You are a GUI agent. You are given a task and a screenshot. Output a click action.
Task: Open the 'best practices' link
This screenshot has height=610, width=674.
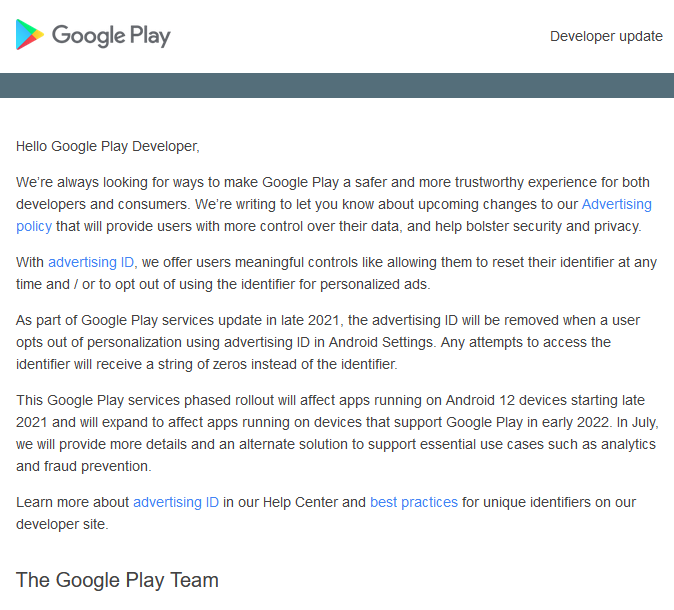pyautogui.click(x=414, y=502)
